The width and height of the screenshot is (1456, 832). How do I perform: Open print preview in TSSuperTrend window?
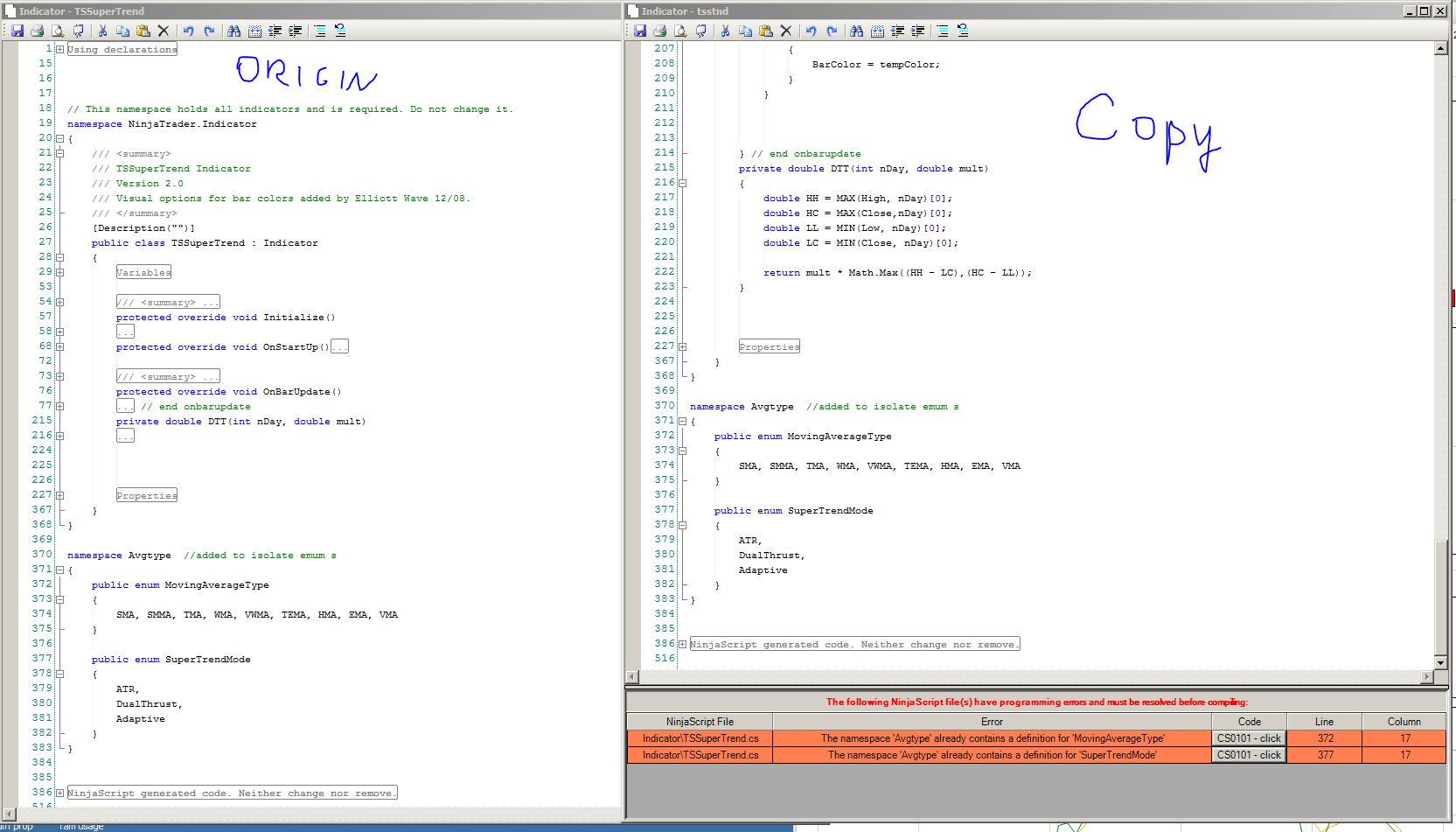point(58,31)
